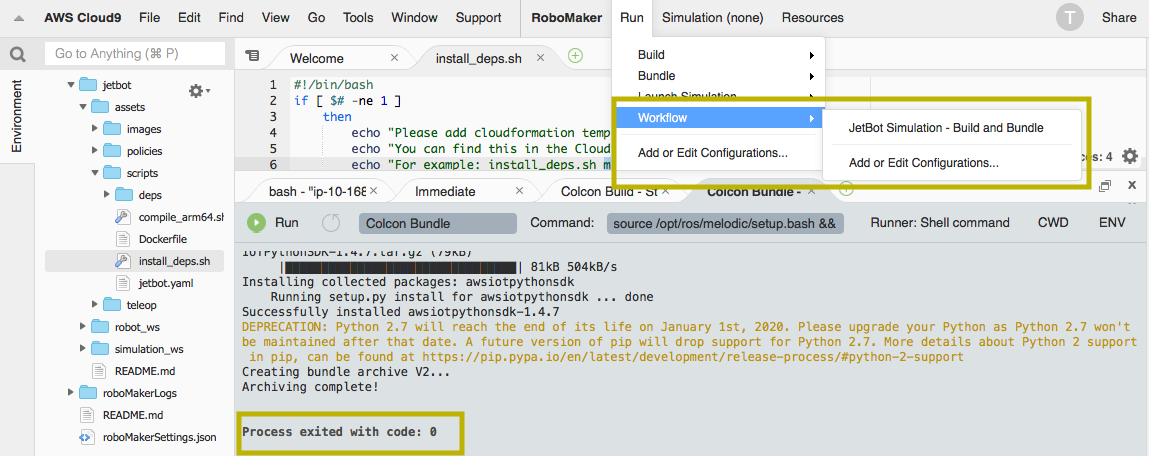Collapse the assets folder
Viewport: 1149px width, 456px height.
pyautogui.click(x=83, y=107)
